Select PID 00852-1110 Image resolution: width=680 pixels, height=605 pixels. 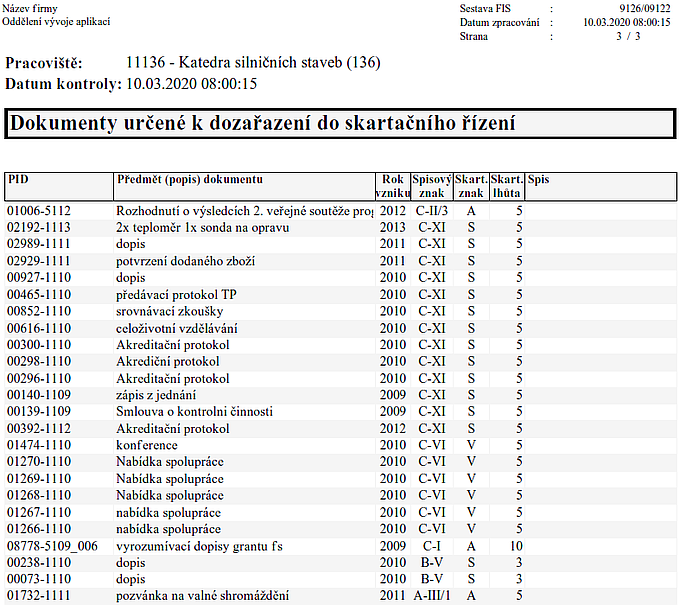[39, 311]
